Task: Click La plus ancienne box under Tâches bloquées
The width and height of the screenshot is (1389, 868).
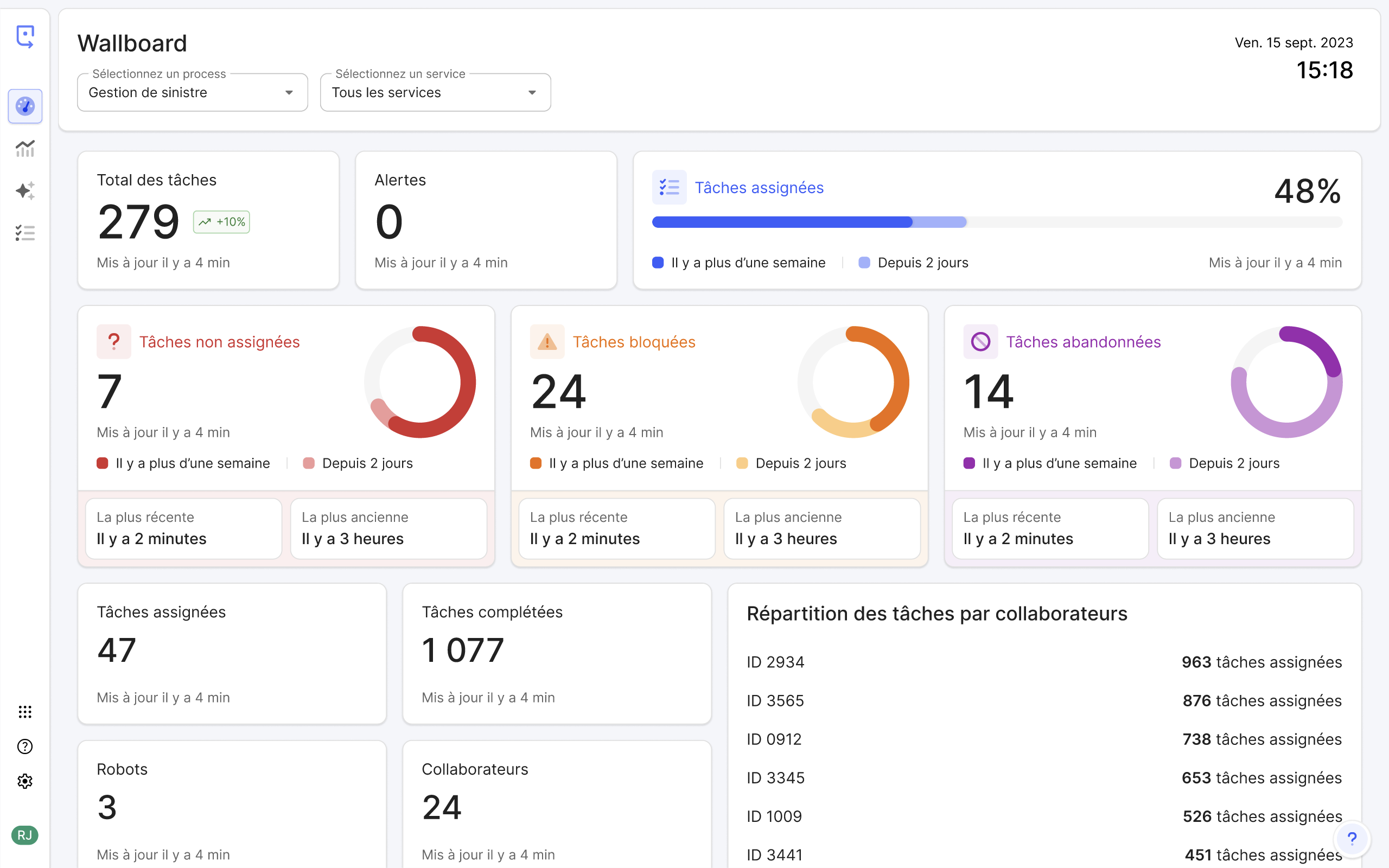Action: 822,529
